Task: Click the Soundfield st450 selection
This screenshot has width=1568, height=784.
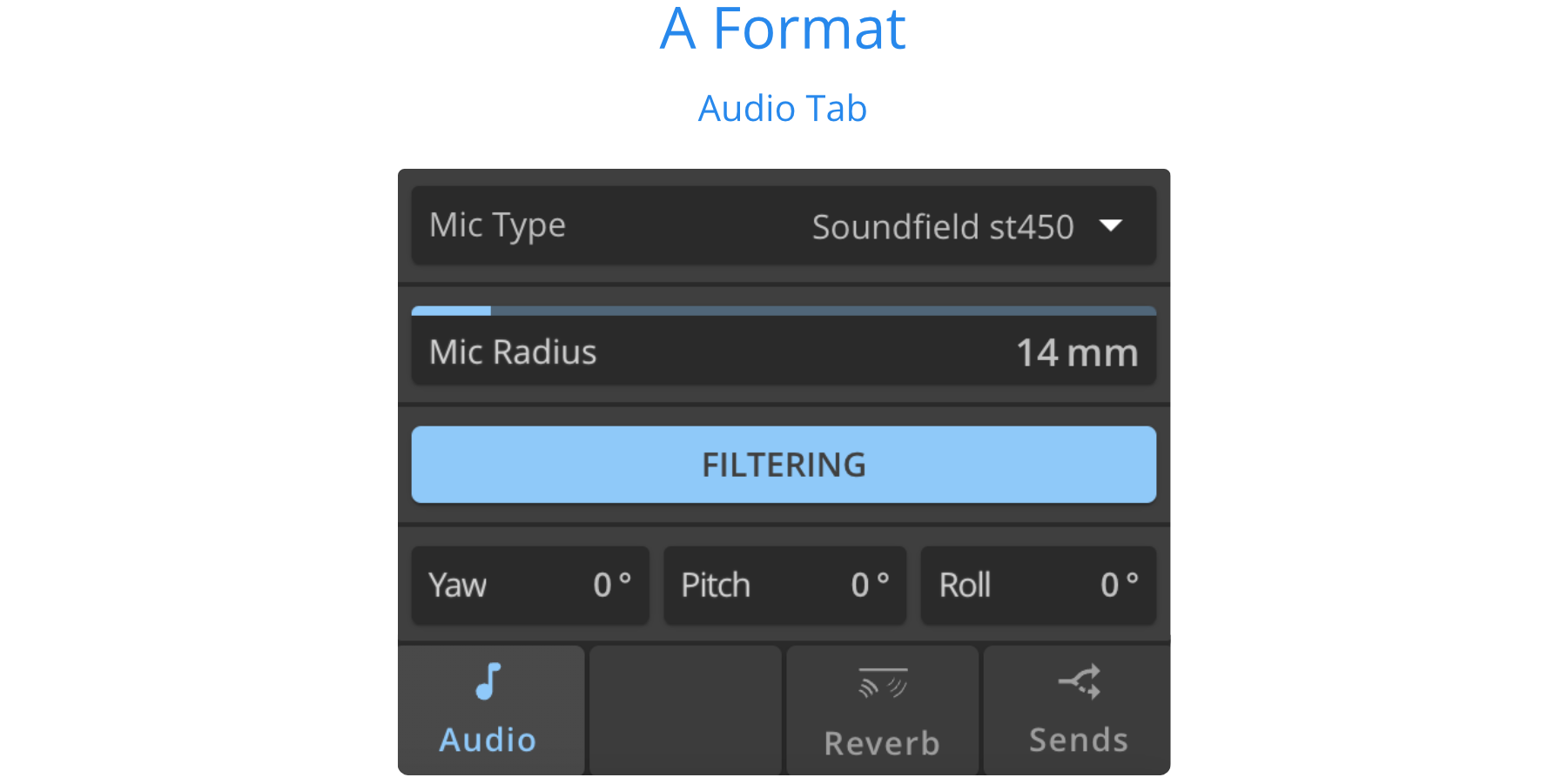Action: coord(942,227)
